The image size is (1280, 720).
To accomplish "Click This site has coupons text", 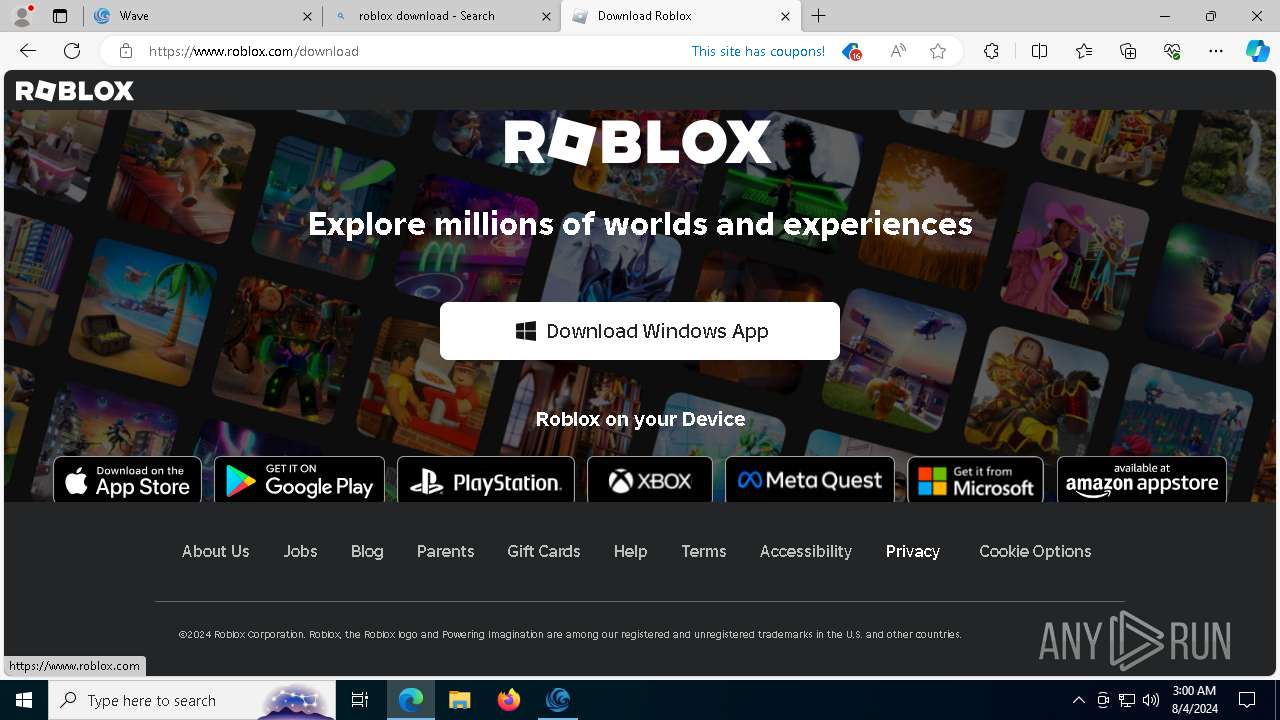I will (758, 51).
